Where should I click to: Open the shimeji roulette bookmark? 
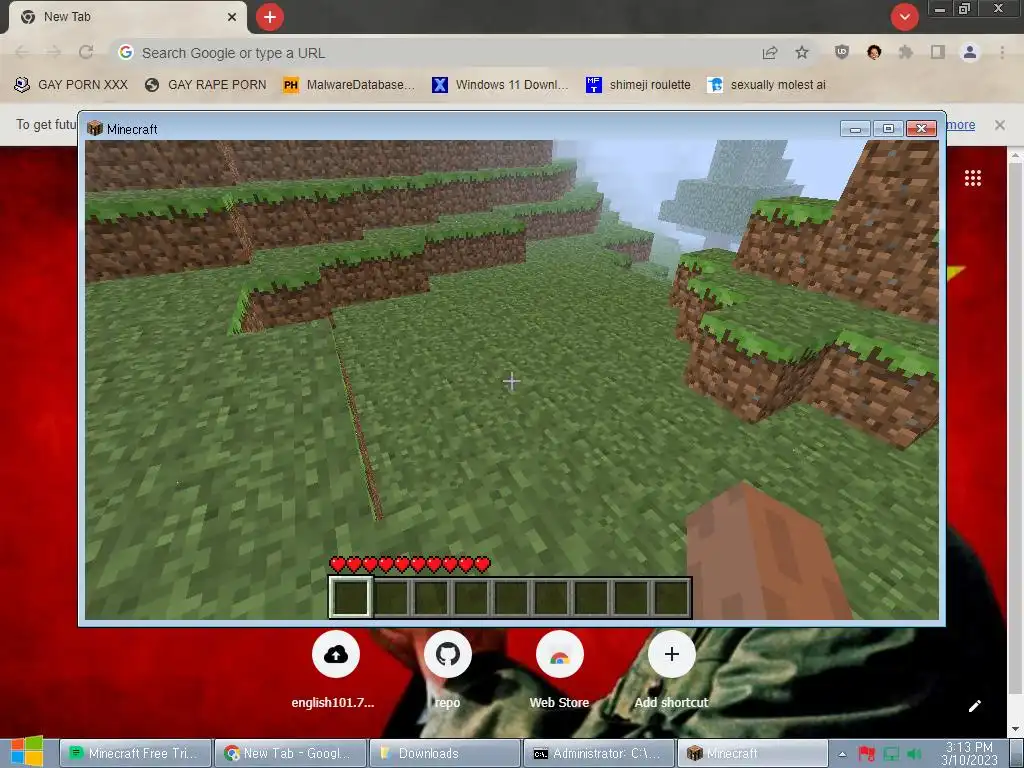[x=638, y=85]
